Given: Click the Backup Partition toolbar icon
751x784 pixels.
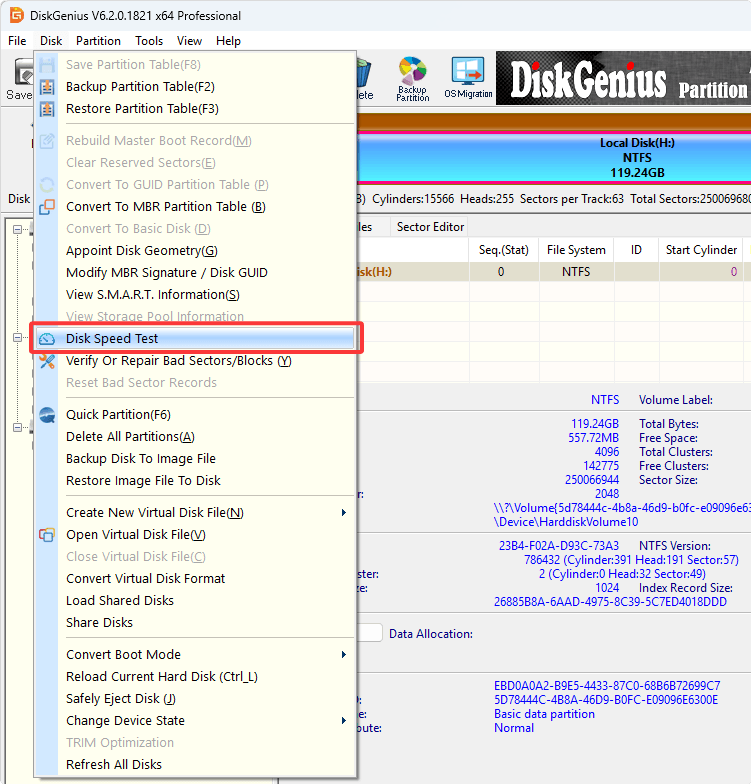Looking at the screenshot, I should [x=412, y=78].
